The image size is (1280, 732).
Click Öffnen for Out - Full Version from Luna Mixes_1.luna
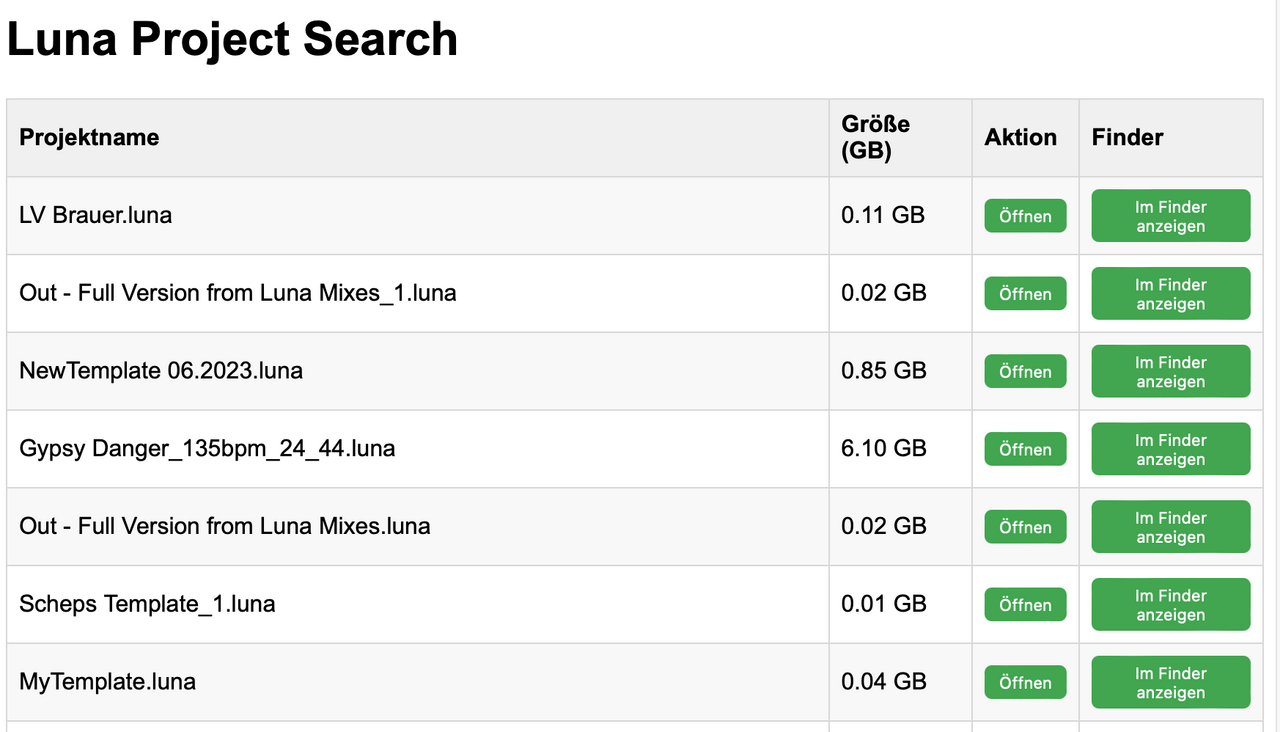click(x=1025, y=294)
